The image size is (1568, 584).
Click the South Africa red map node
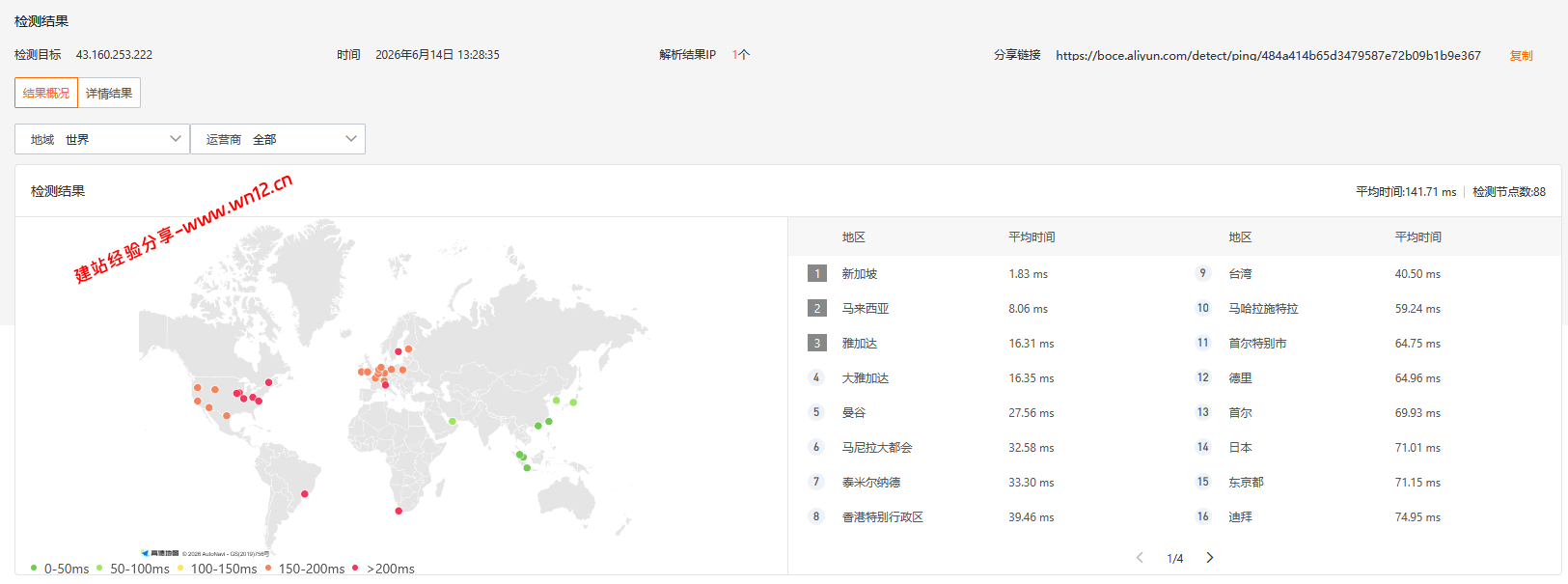[x=399, y=511]
